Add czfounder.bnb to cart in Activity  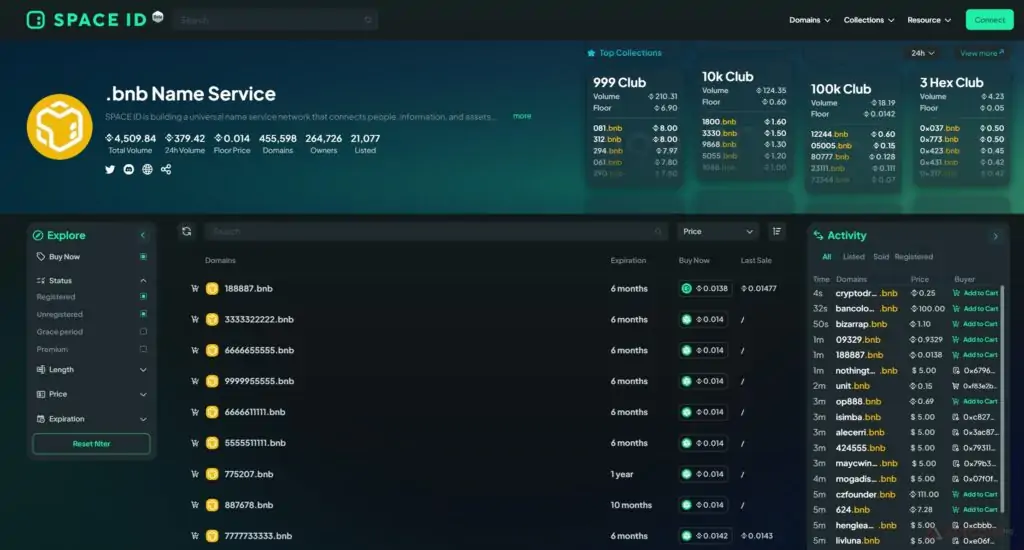[975, 494]
